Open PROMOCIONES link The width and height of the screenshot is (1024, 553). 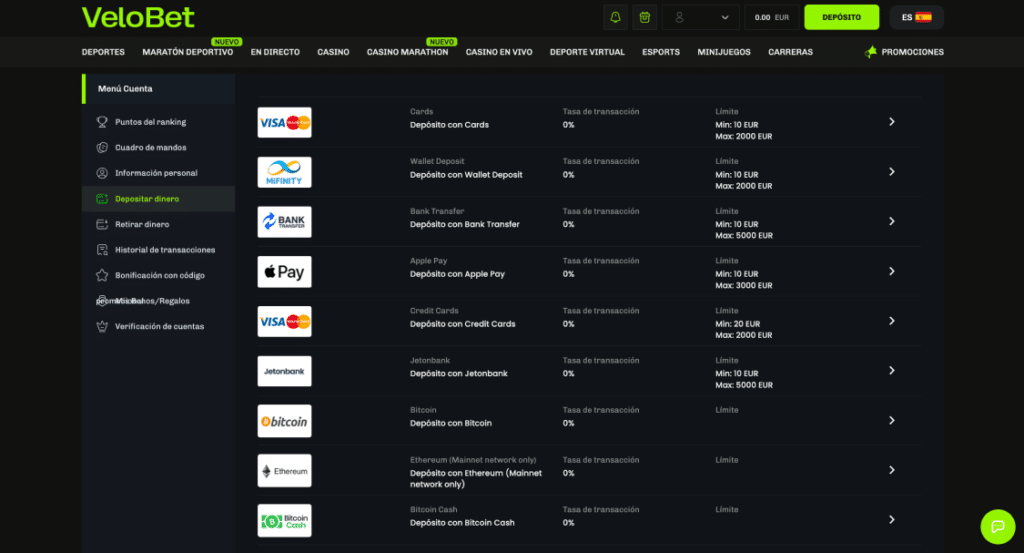click(x=912, y=52)
